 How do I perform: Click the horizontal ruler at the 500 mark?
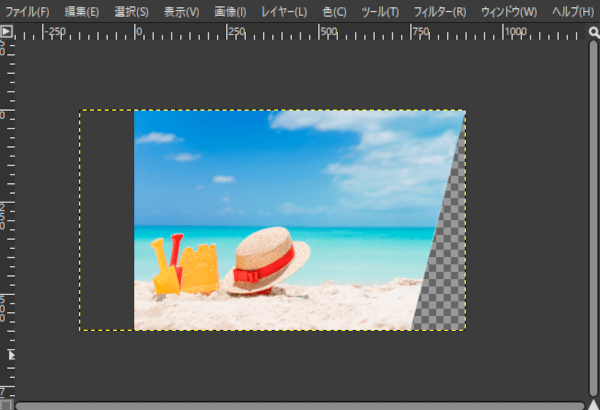click(x=327, y=32)
